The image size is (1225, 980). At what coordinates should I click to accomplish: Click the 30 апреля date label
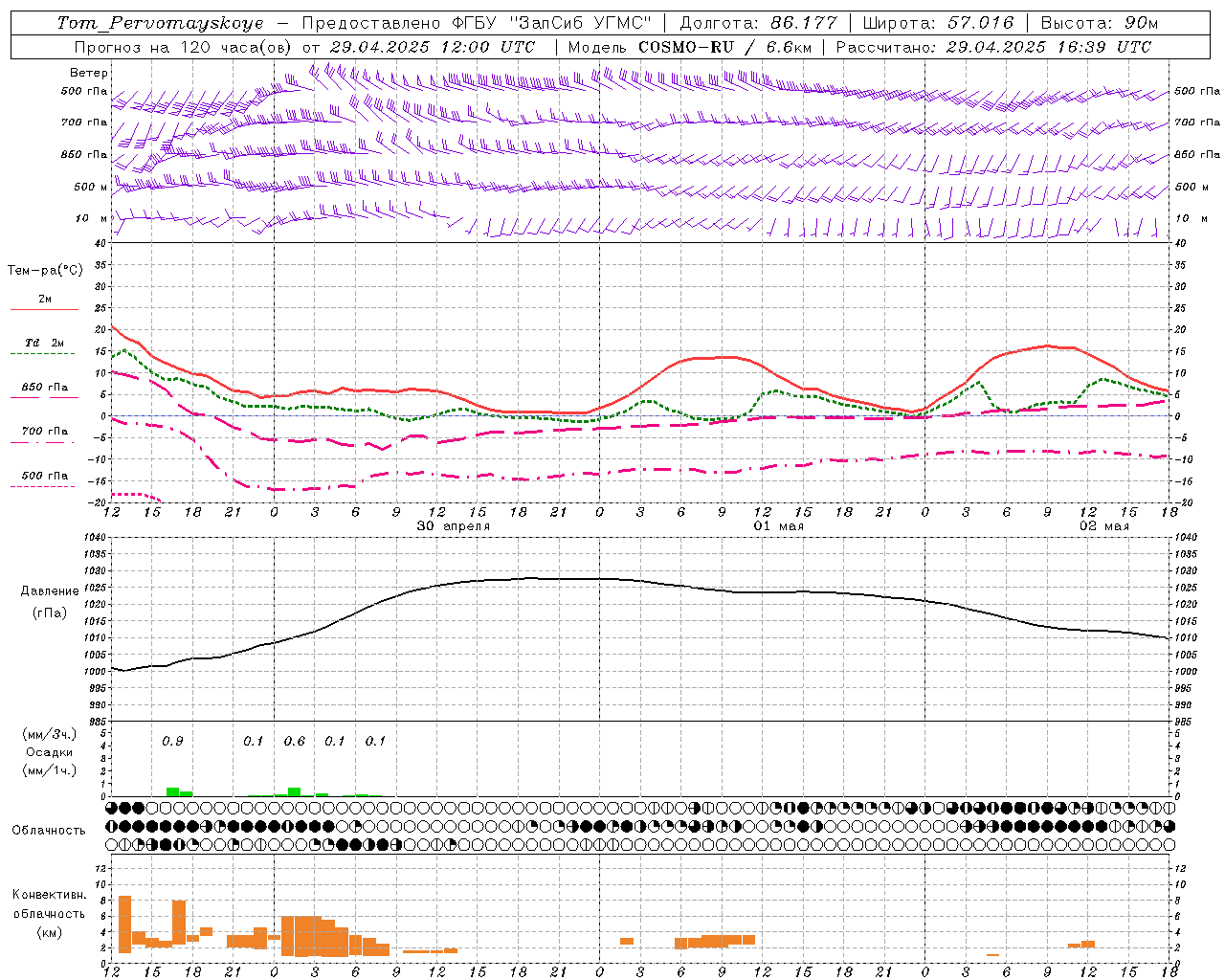click(454, 526)
